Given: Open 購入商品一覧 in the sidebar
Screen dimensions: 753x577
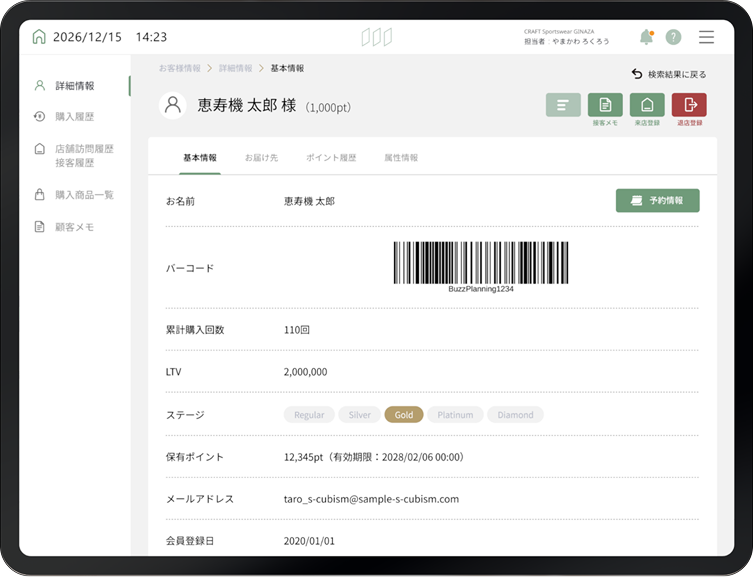Looking at the screenshot, I should click(x=83, y=195).
